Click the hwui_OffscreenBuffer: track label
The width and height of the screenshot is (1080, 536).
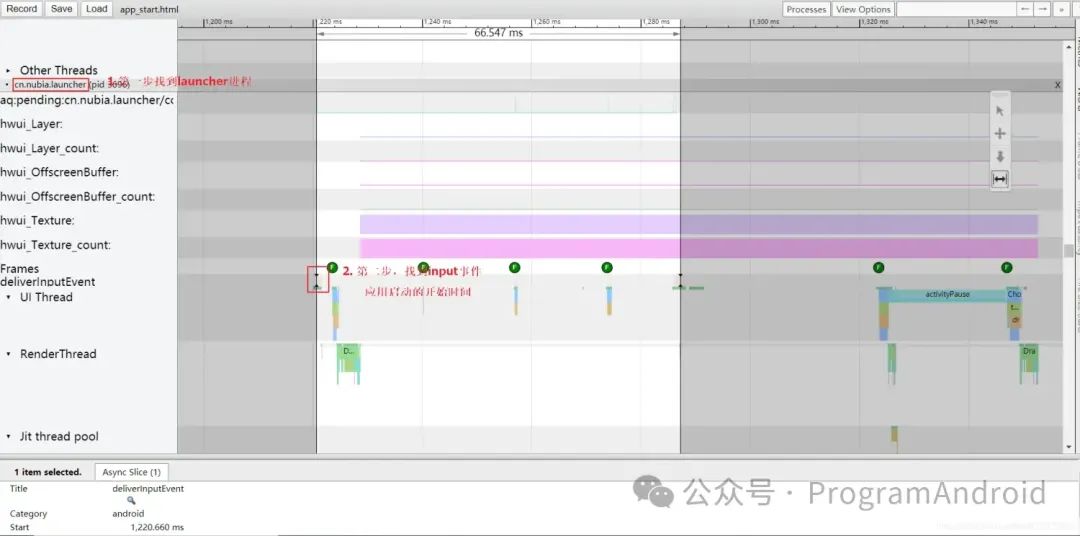[x=59, y=172]
